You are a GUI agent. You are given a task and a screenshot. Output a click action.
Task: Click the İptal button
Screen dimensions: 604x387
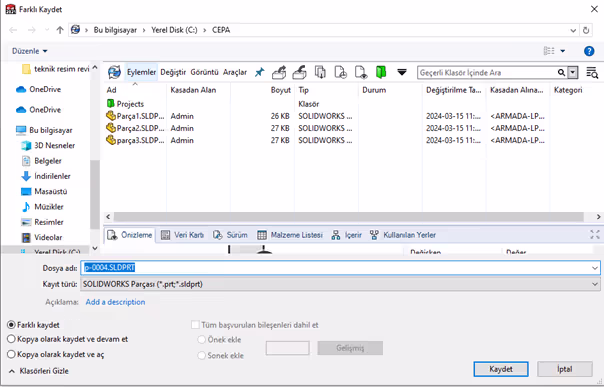click(x=564, y=369)
